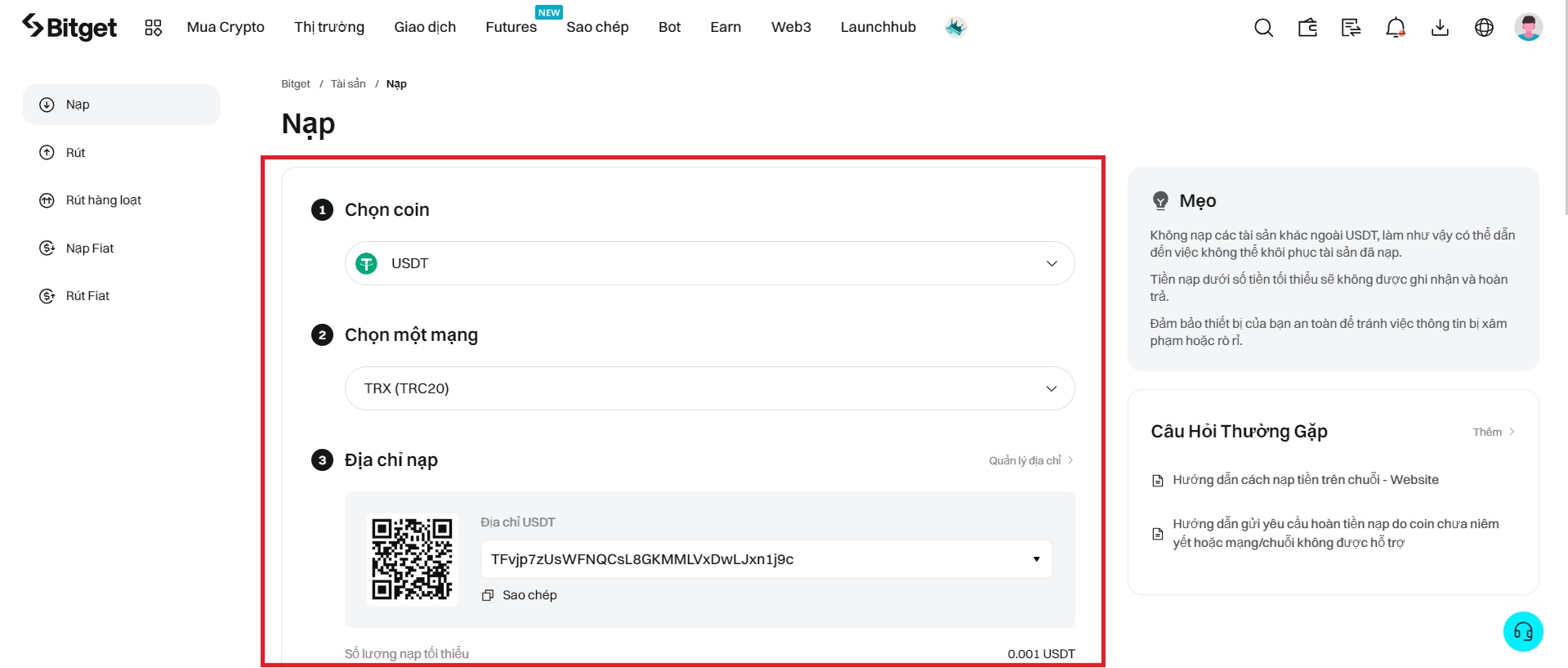Open the wallet assets icon
Viewport: 1568px width, 668px height.
click(1307, 28)
